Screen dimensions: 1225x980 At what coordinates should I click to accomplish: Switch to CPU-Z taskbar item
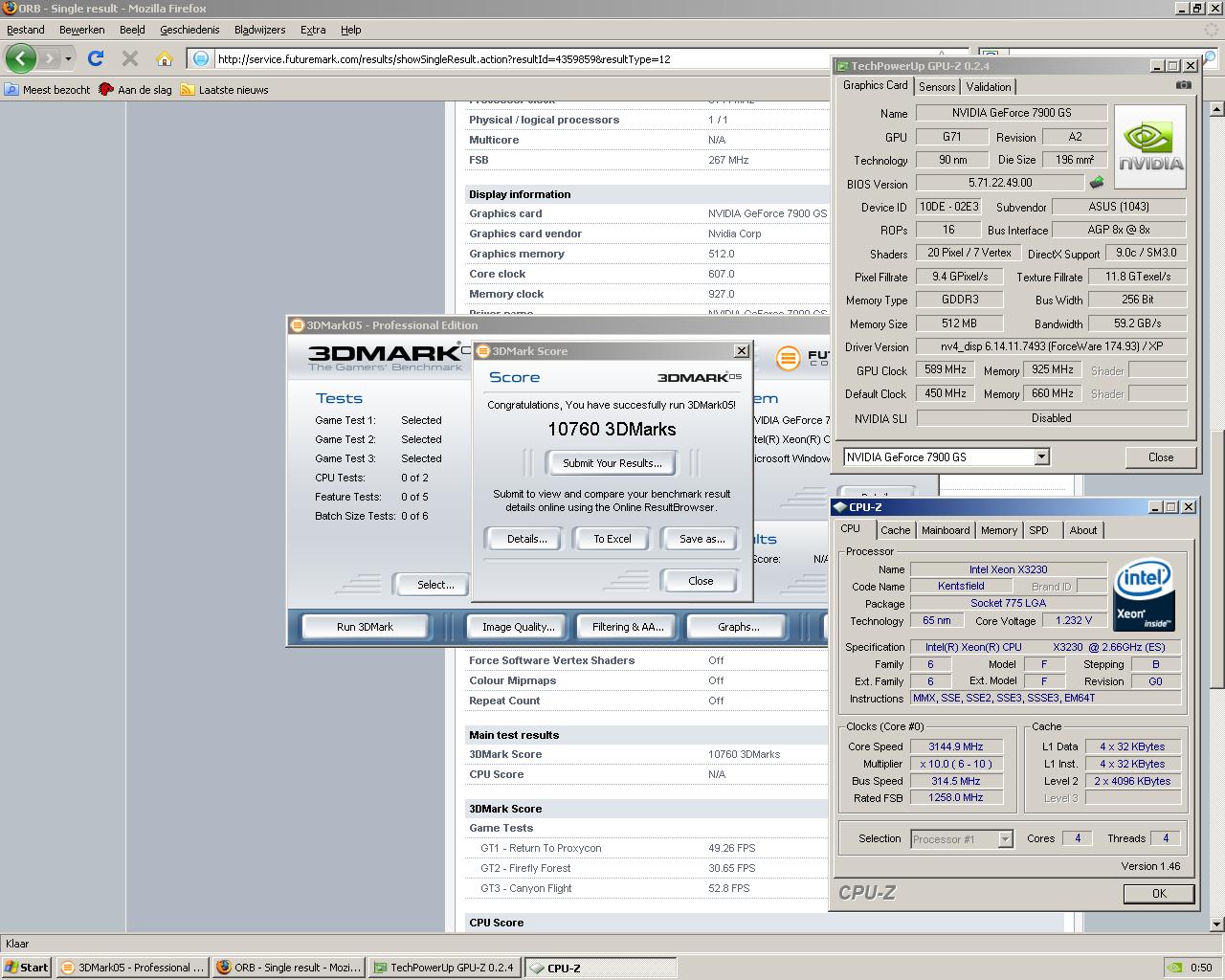pos(601,968)
